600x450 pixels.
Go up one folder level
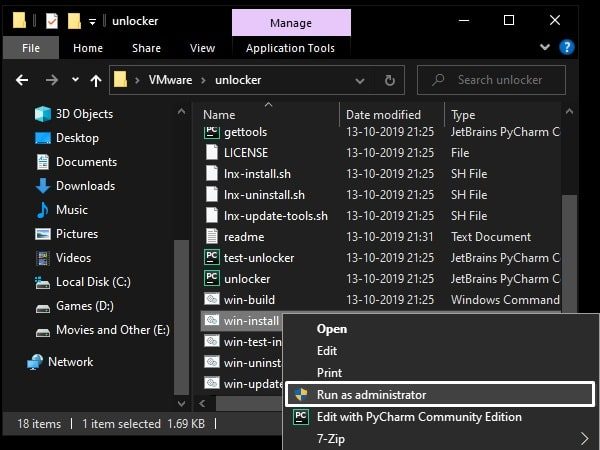[x=96, y=80]
